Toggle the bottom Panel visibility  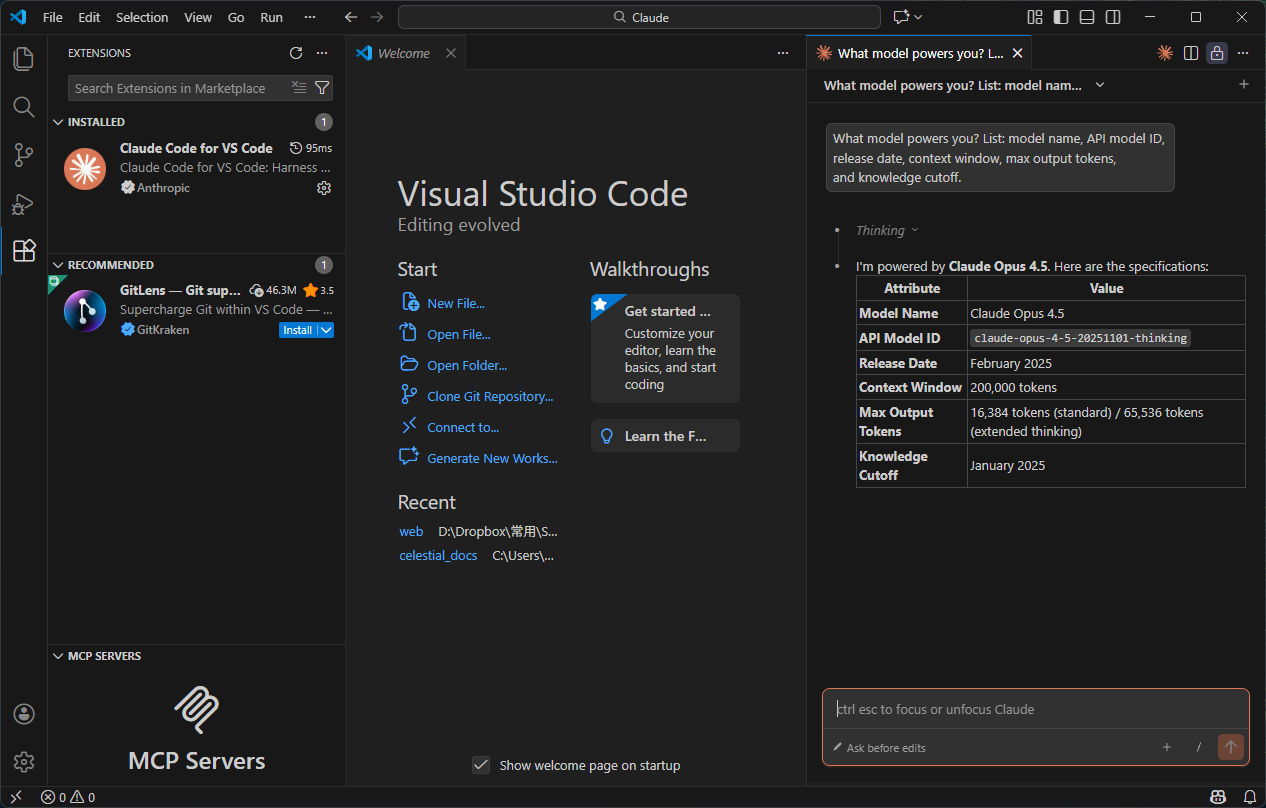(x=1087, y=17)
